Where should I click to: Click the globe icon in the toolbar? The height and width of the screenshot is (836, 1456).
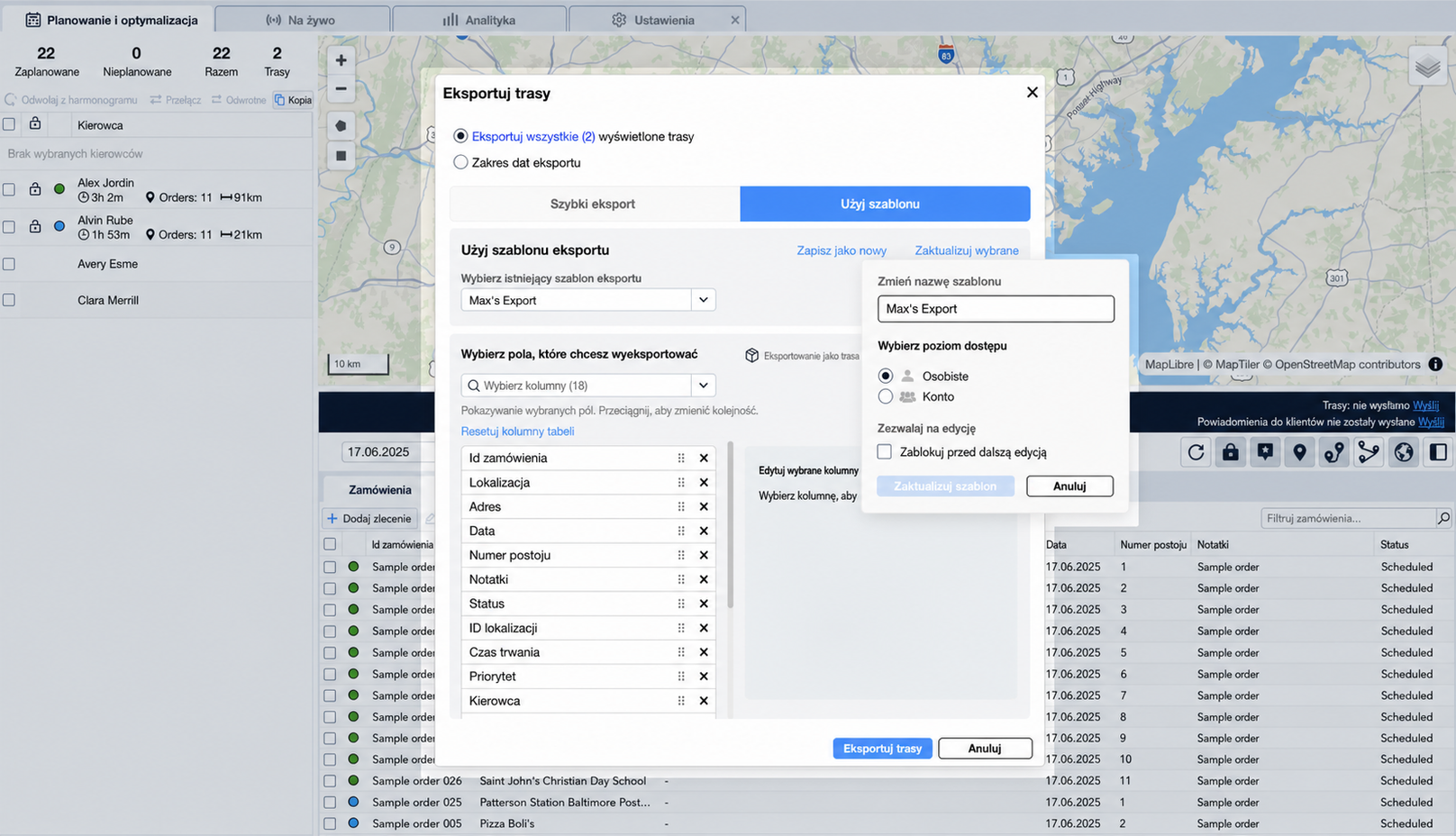pos(1403,452)
